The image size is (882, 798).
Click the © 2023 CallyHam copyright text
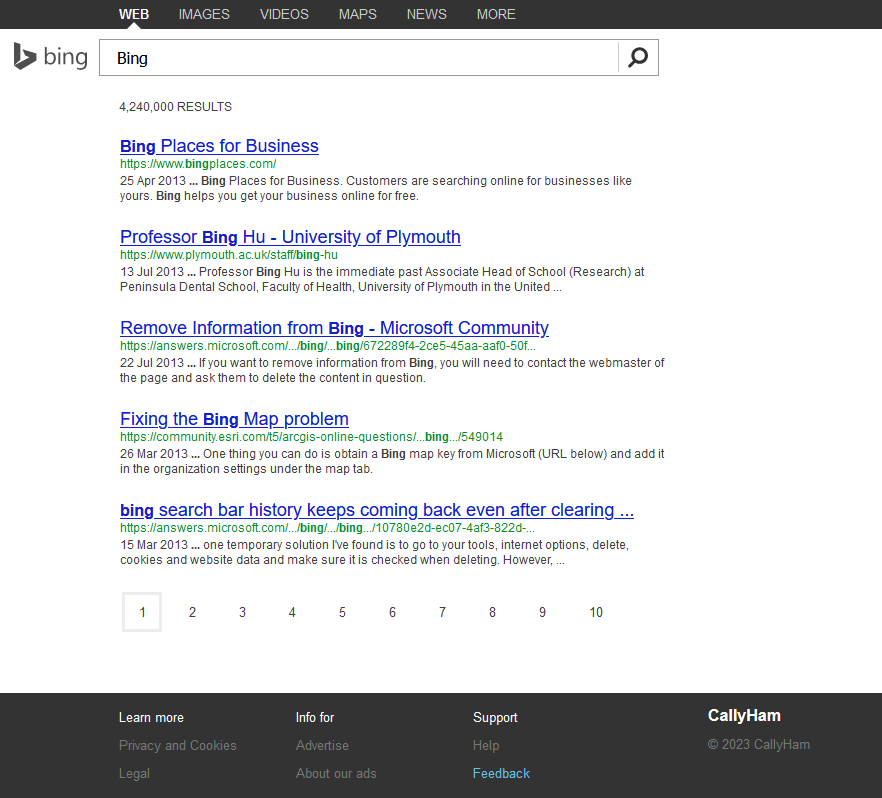tap(759, 744)
